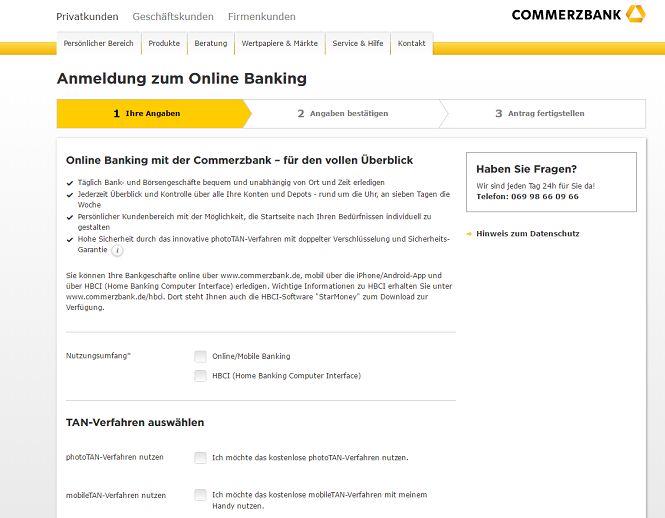Open the Wertpapiere & Märkte tab
Screen dimensions: 665x518
point(279,43)
